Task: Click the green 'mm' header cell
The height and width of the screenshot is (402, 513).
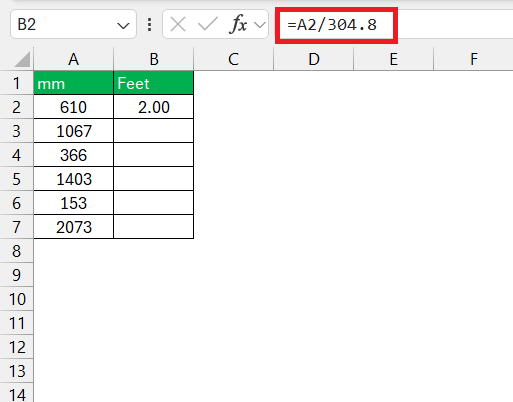Action: 73,83
